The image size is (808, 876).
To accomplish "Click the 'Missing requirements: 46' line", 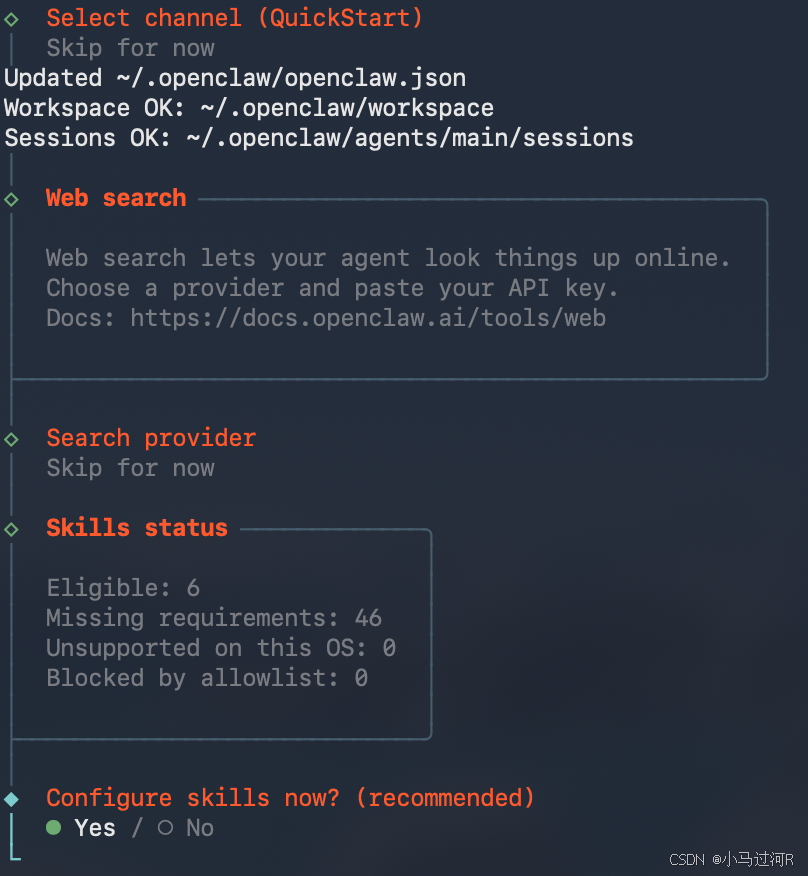I will coord(214,618).
